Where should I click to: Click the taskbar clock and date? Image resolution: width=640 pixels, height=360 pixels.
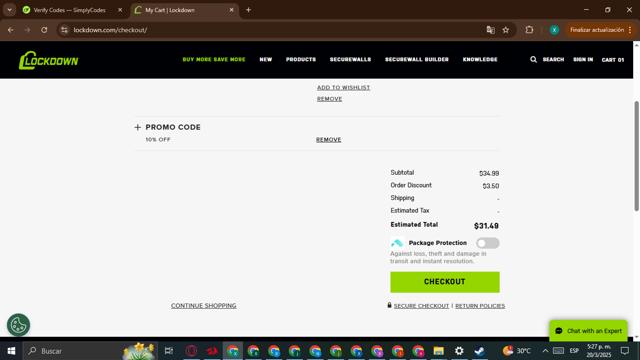click(599, 351)
